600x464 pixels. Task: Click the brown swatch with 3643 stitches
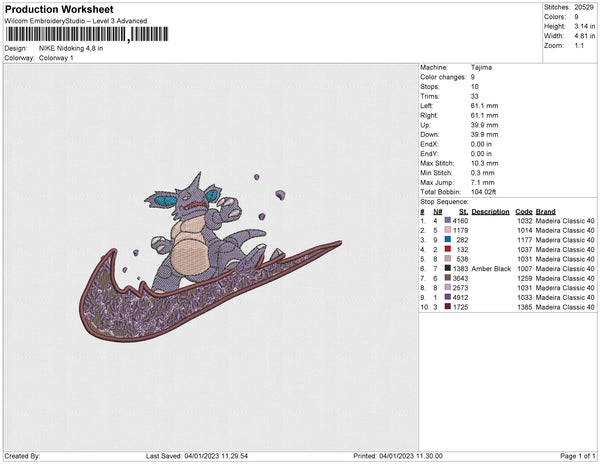(448, 278)
